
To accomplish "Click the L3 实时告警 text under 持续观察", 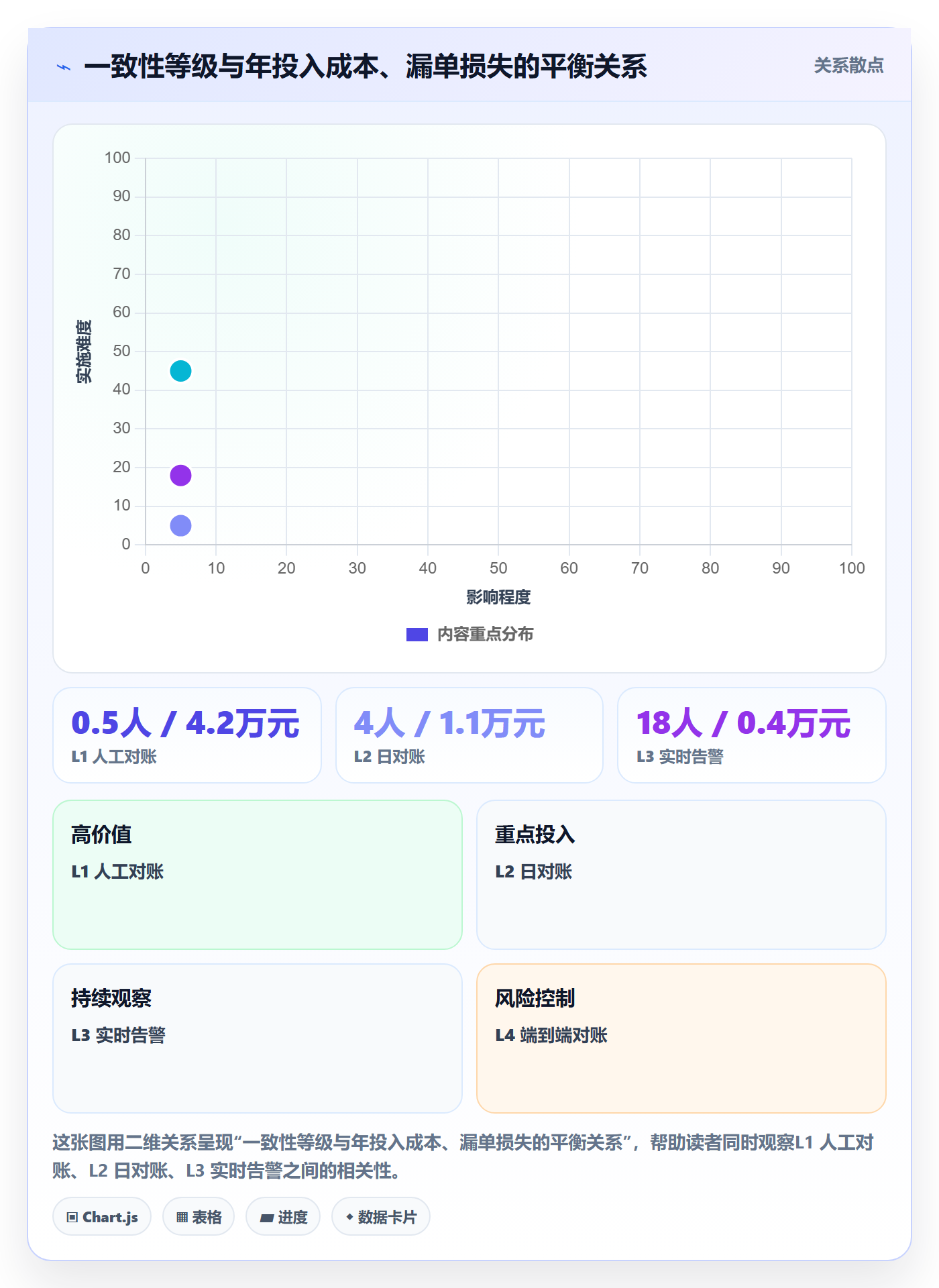I will [118, 1035].
